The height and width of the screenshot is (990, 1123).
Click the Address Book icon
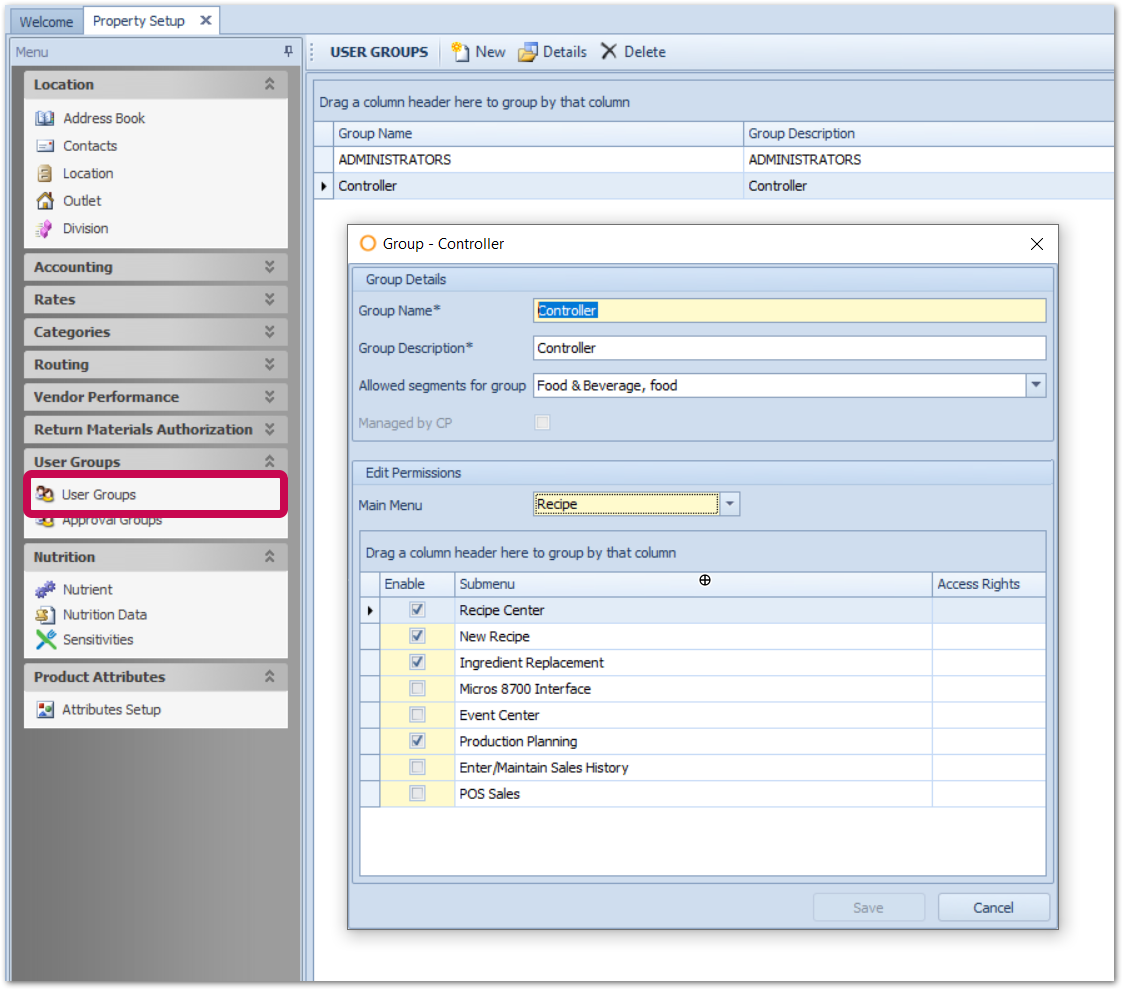[45, 118]
